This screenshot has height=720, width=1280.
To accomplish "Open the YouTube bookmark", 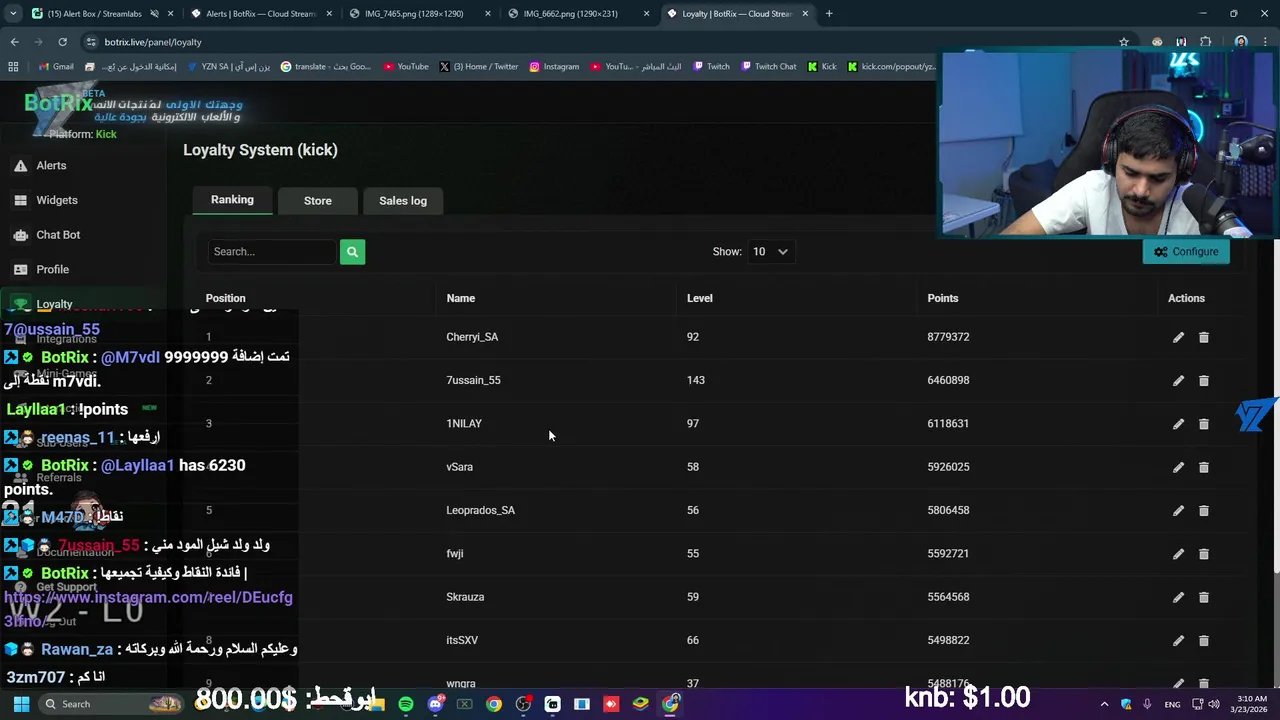I will [x=405, y=67].
